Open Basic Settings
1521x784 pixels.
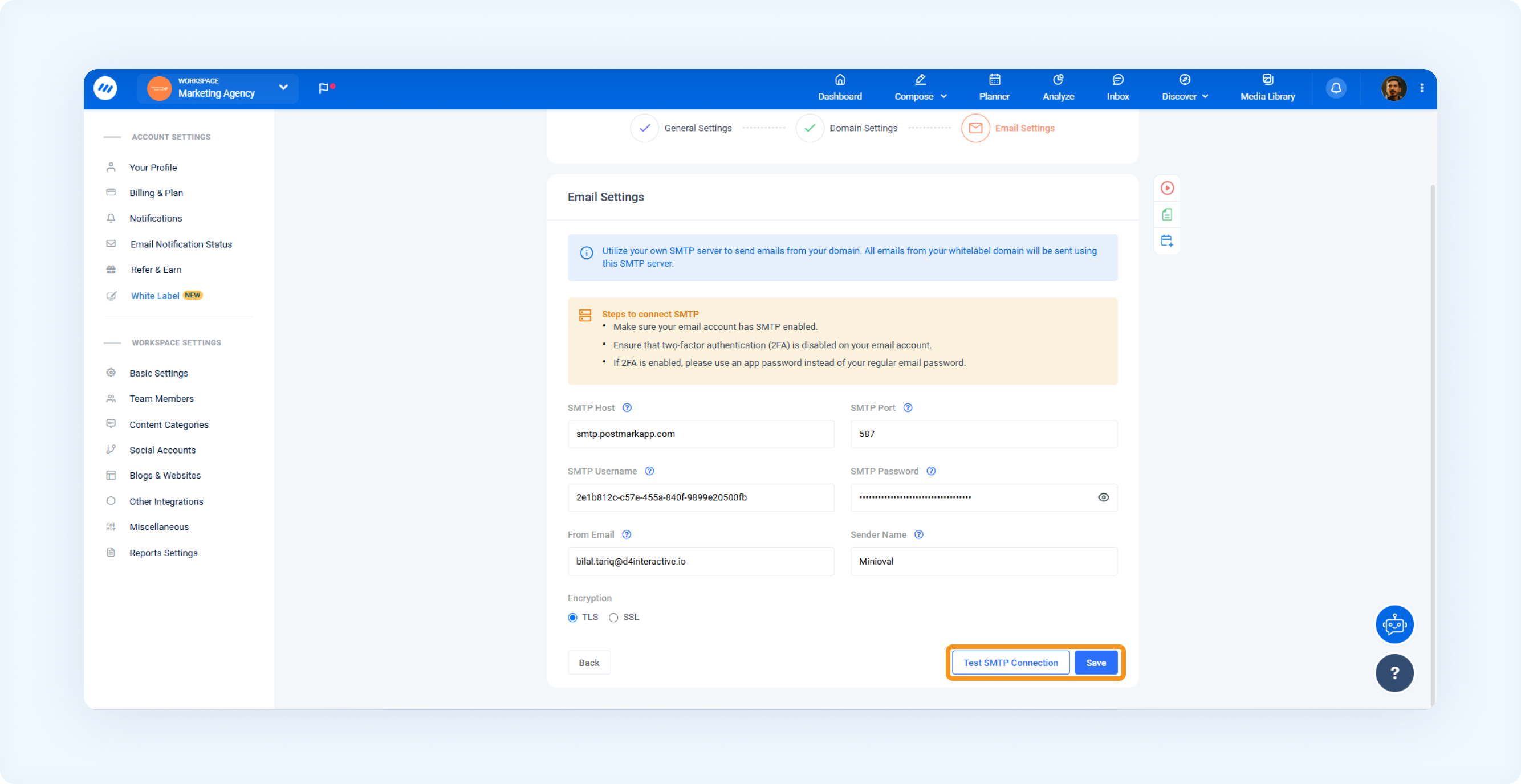[158, 373]
